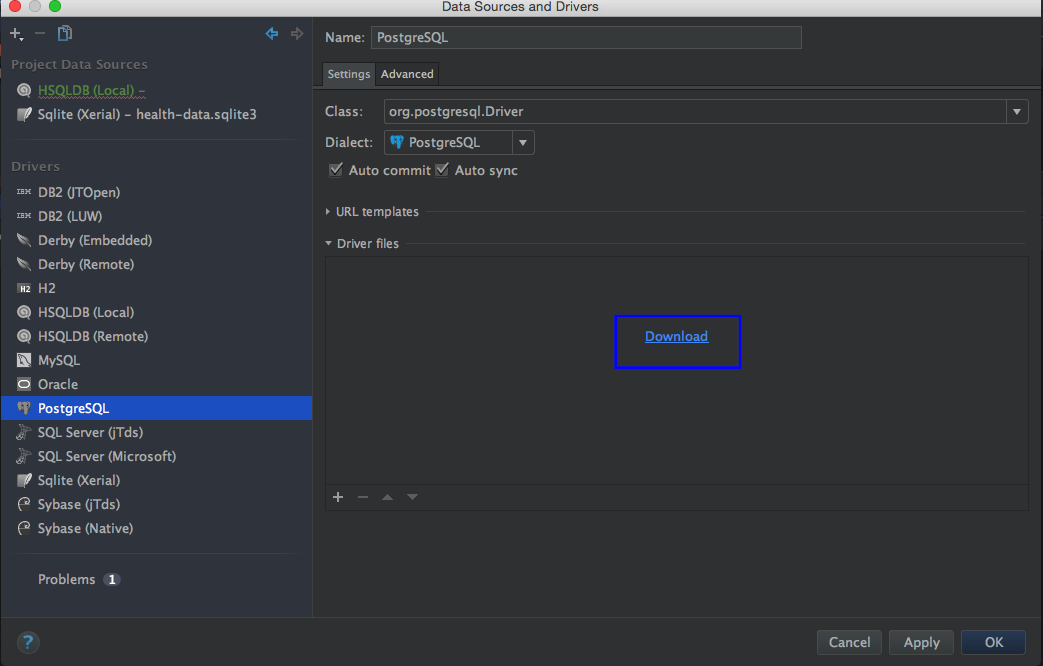This screenshot has width=1043, height=666.
Task: Click the SQL Server (Microsoft) driver icon
Action: tap(24, 456)
